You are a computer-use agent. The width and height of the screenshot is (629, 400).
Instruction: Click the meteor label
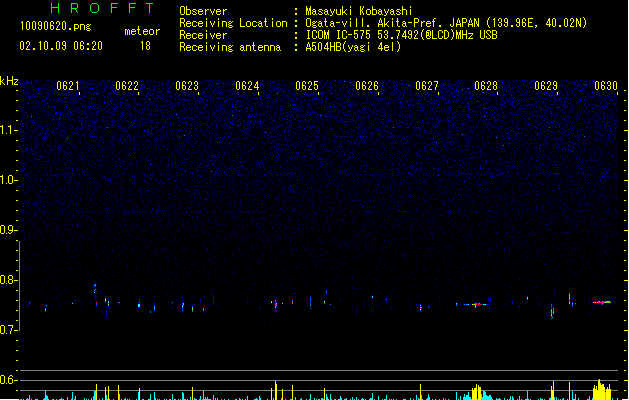click(142, 31)
